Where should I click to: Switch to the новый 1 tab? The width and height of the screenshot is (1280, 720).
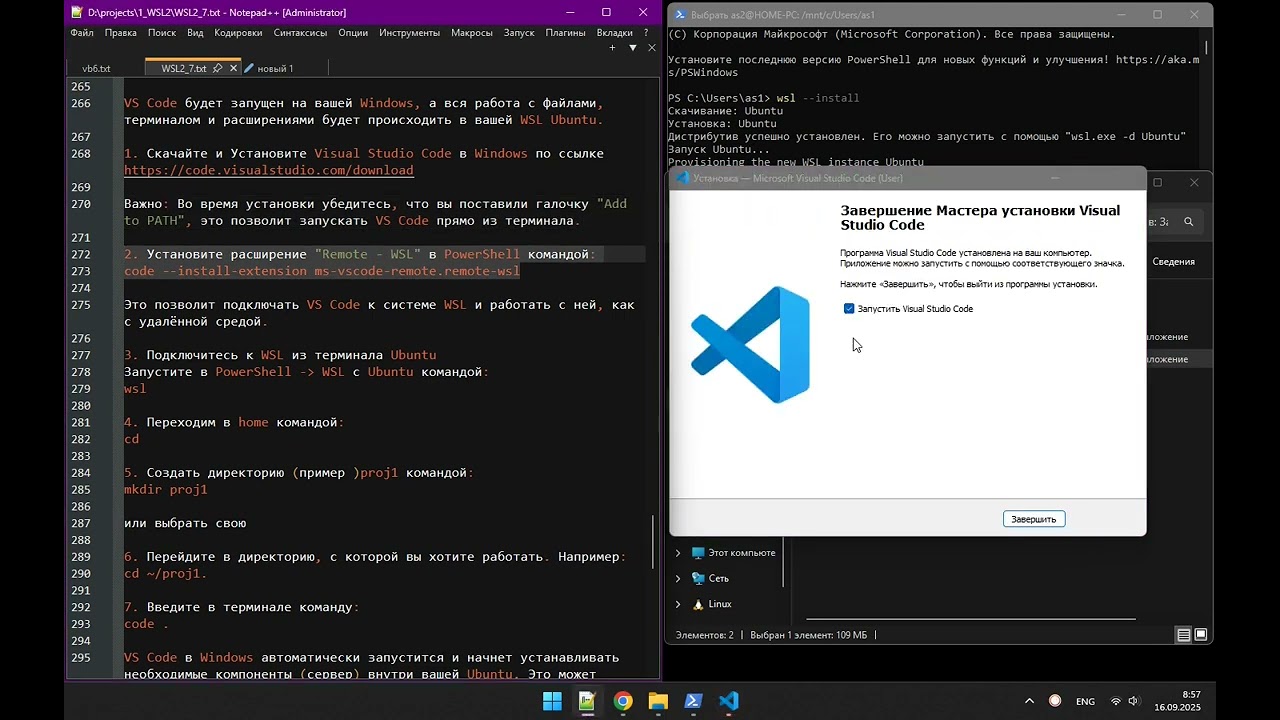click(x=276, y=69)
